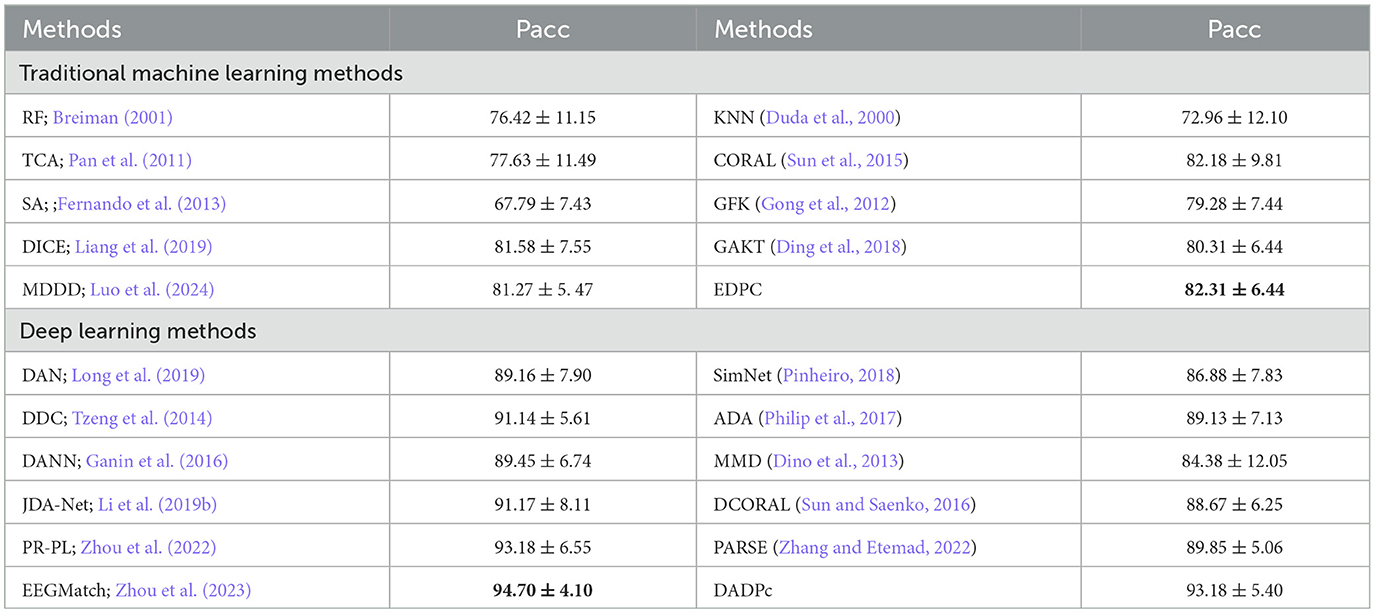
Task: Open Tzeng et al. (2014) reference
Action: [142, 418]
